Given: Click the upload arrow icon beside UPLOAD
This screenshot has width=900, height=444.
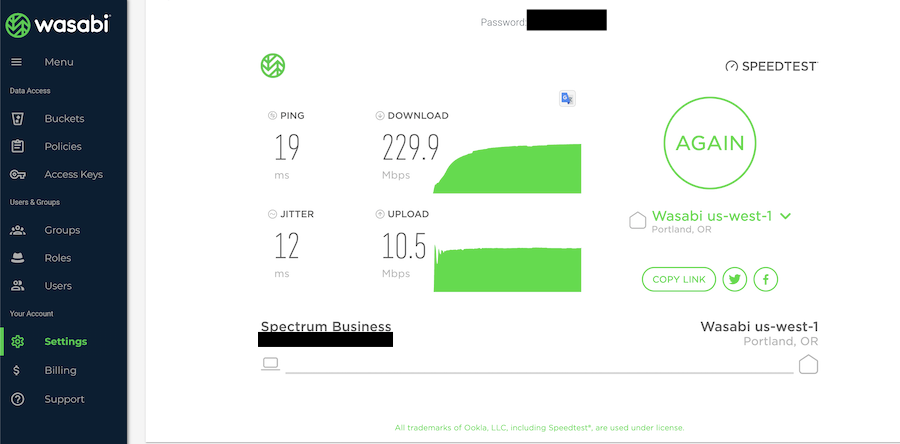Looking at the screenshot, I should click(379, 214).
